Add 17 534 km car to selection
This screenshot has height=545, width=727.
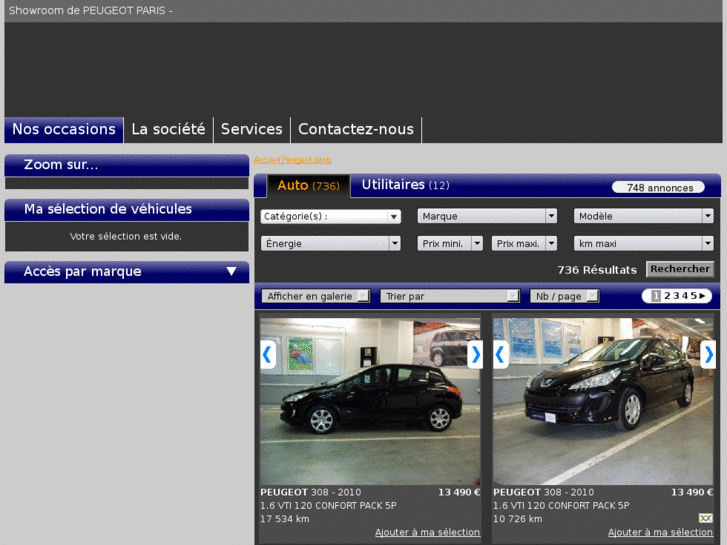pyautogui.click(x=427, y=532)
